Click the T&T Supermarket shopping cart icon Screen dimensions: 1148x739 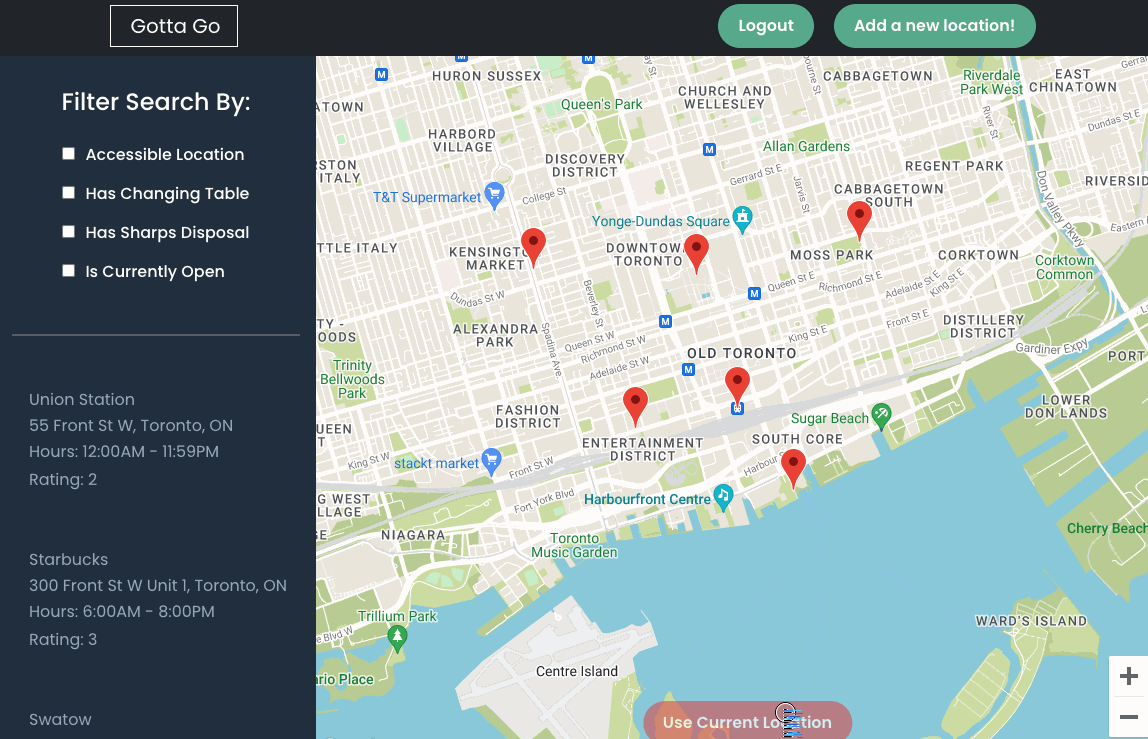pyautogui.click(x=495, y=196)
